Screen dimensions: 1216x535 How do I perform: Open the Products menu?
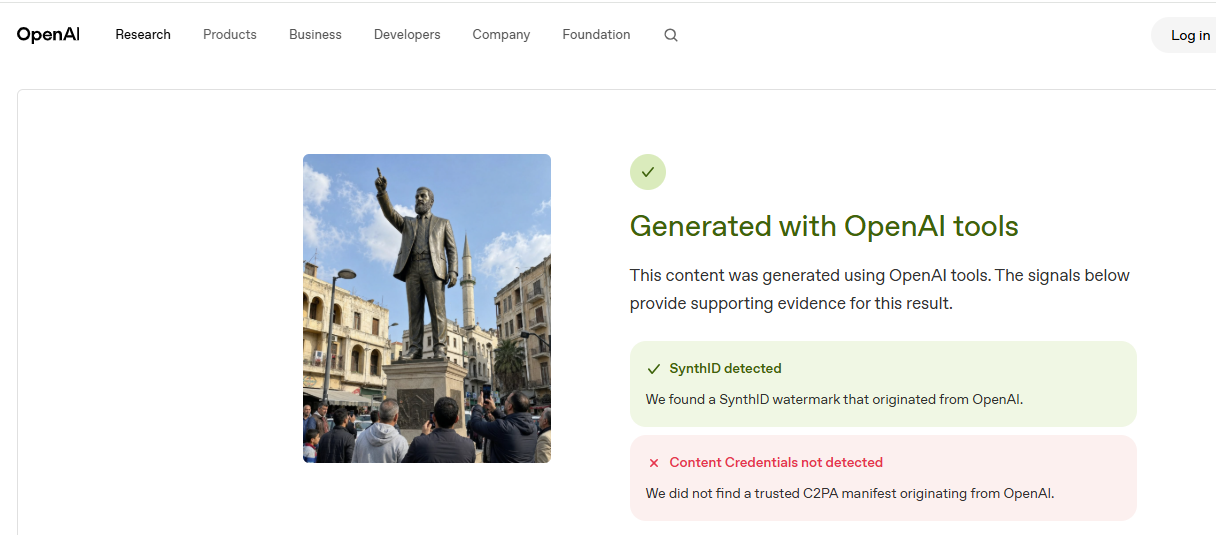point(230,35)
